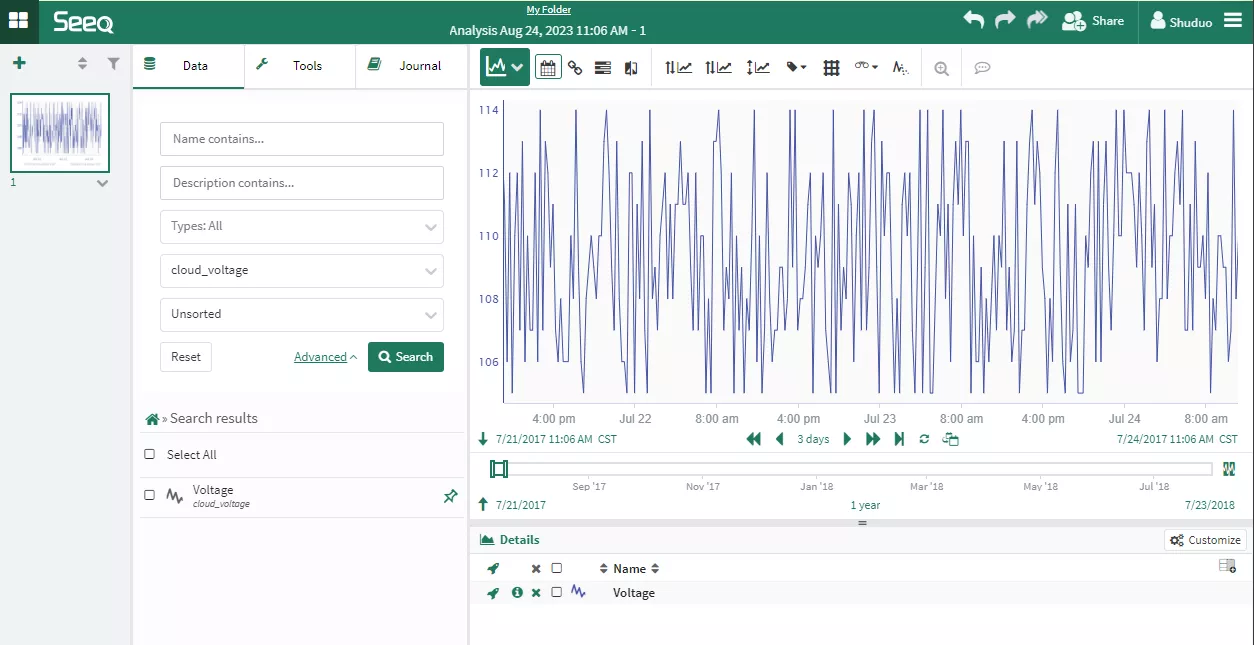1254x645 pixels.
Task: Check the box next to Name header
Action: coord(557,568)
